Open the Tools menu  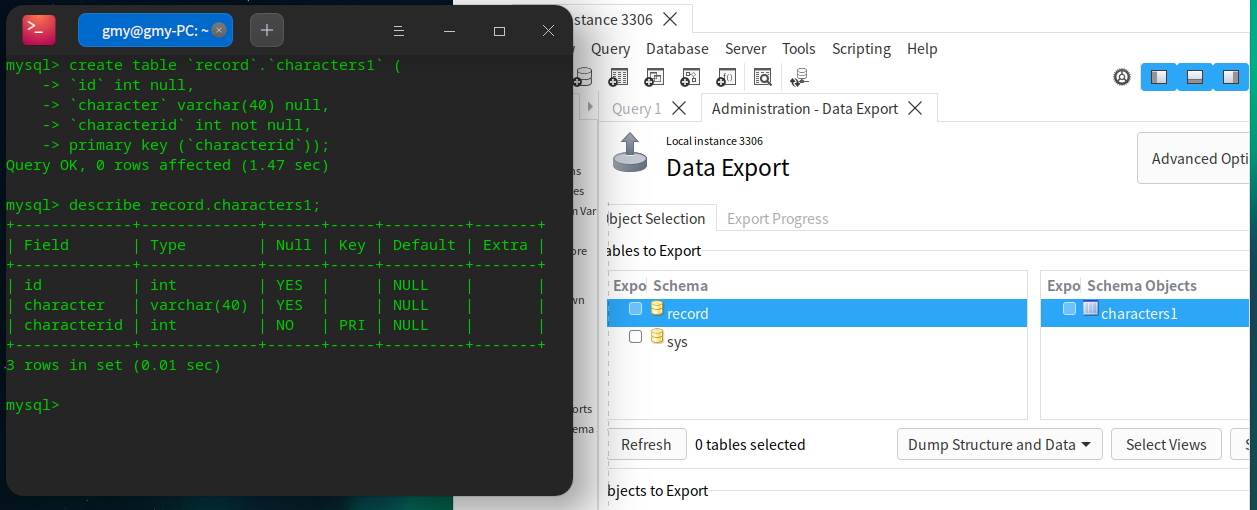[x=799, y=48]
